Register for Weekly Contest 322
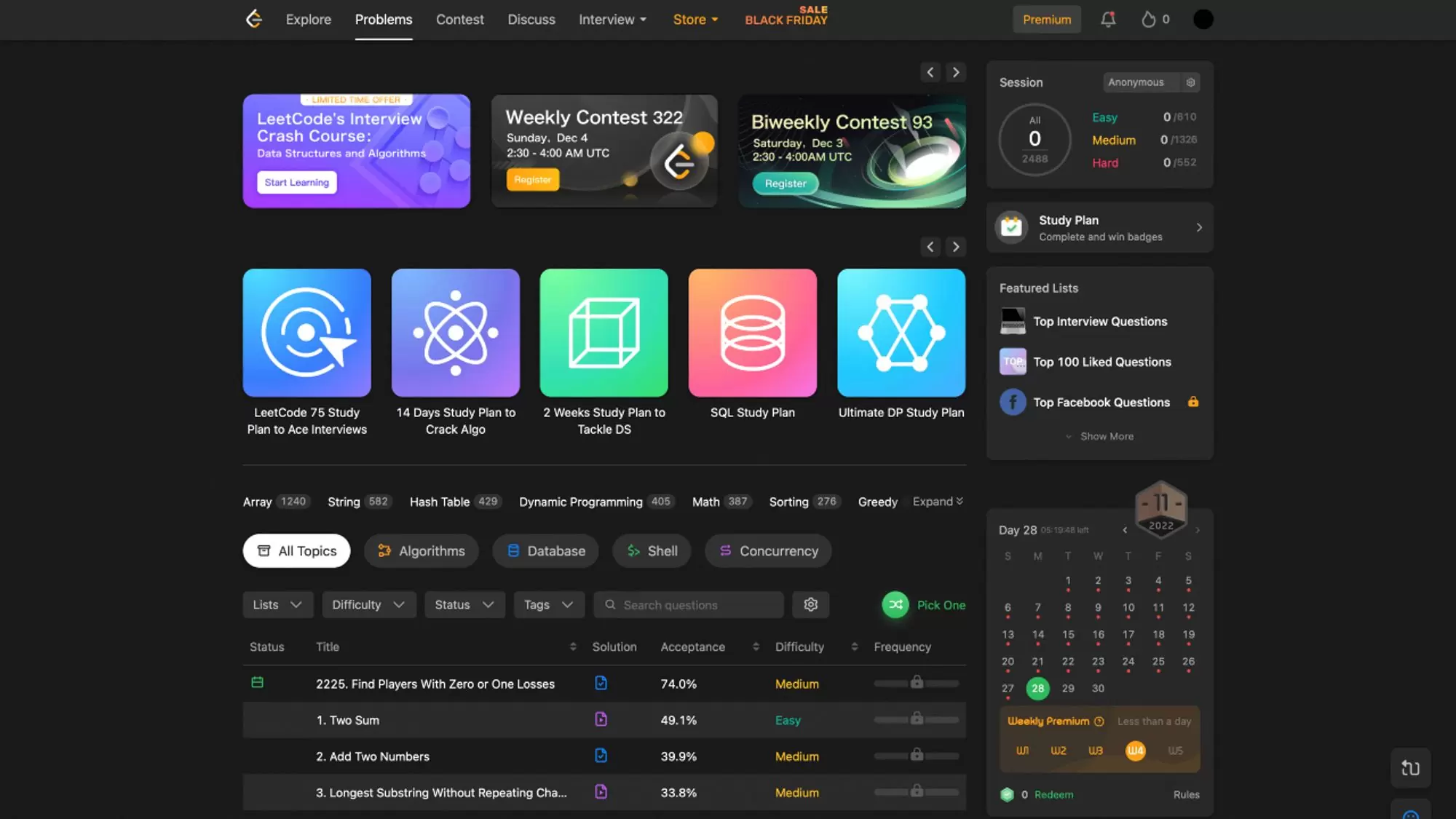 pos(532,180)
